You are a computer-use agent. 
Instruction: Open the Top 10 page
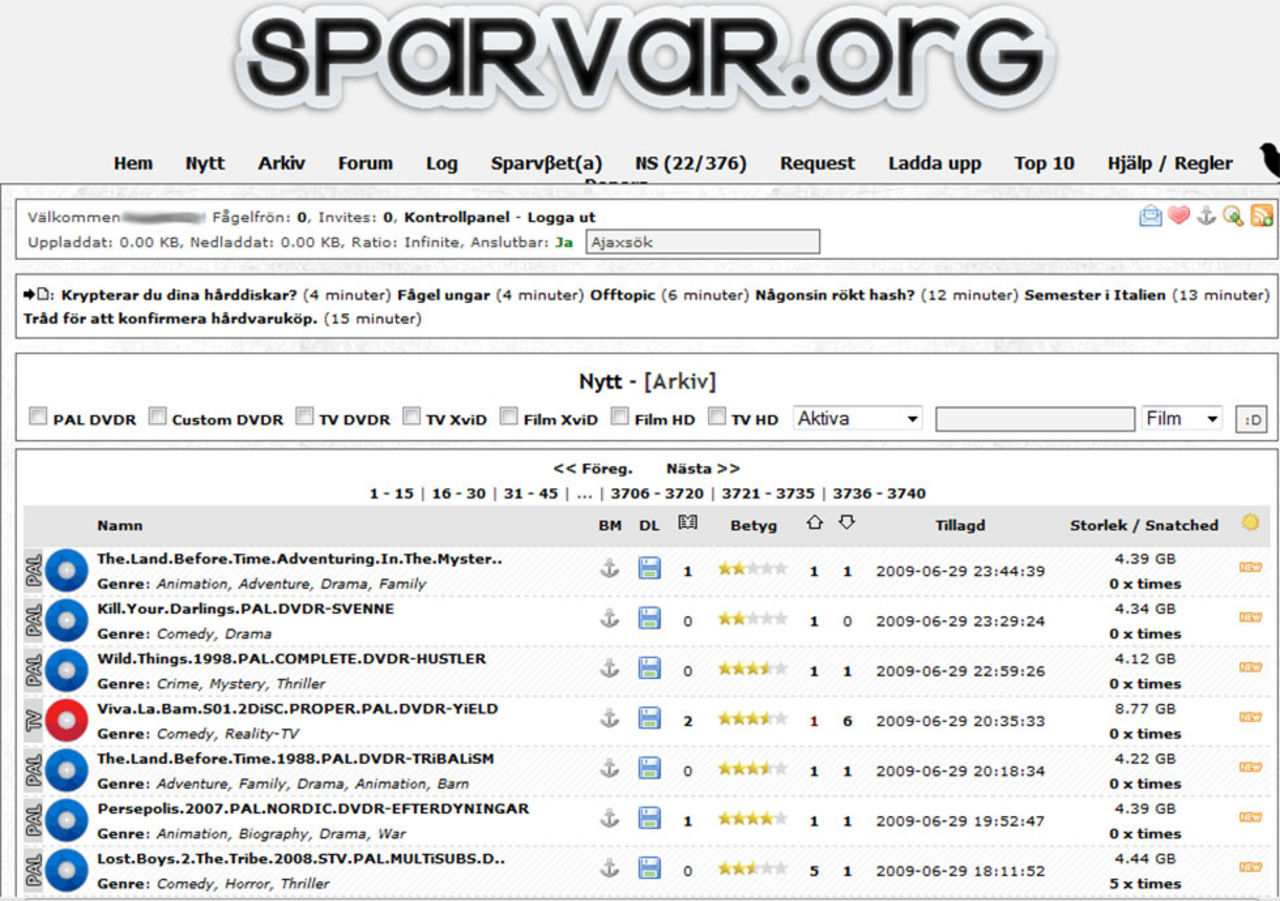coord(1043,163)
